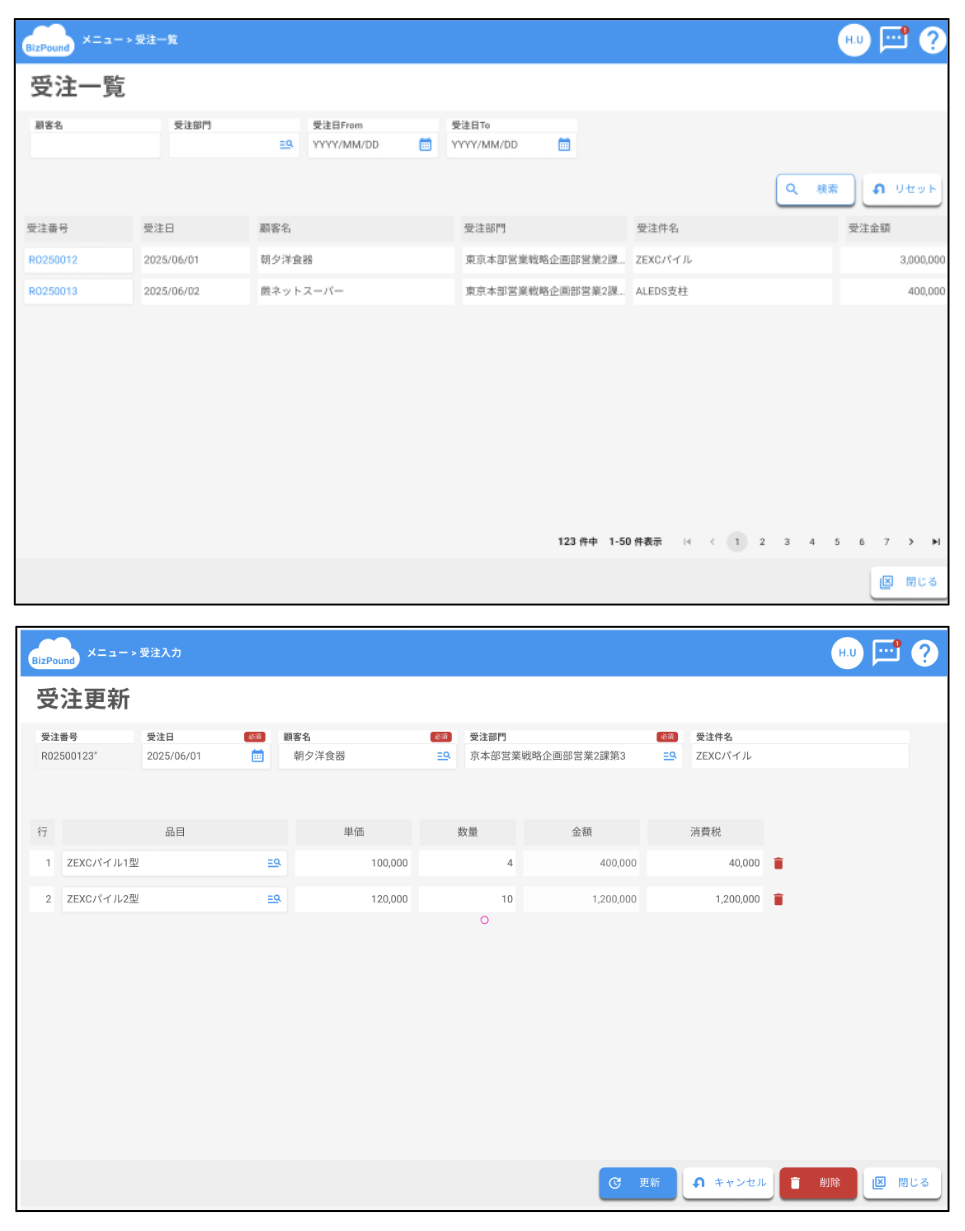Open order link R0250012

pos(53,260)
